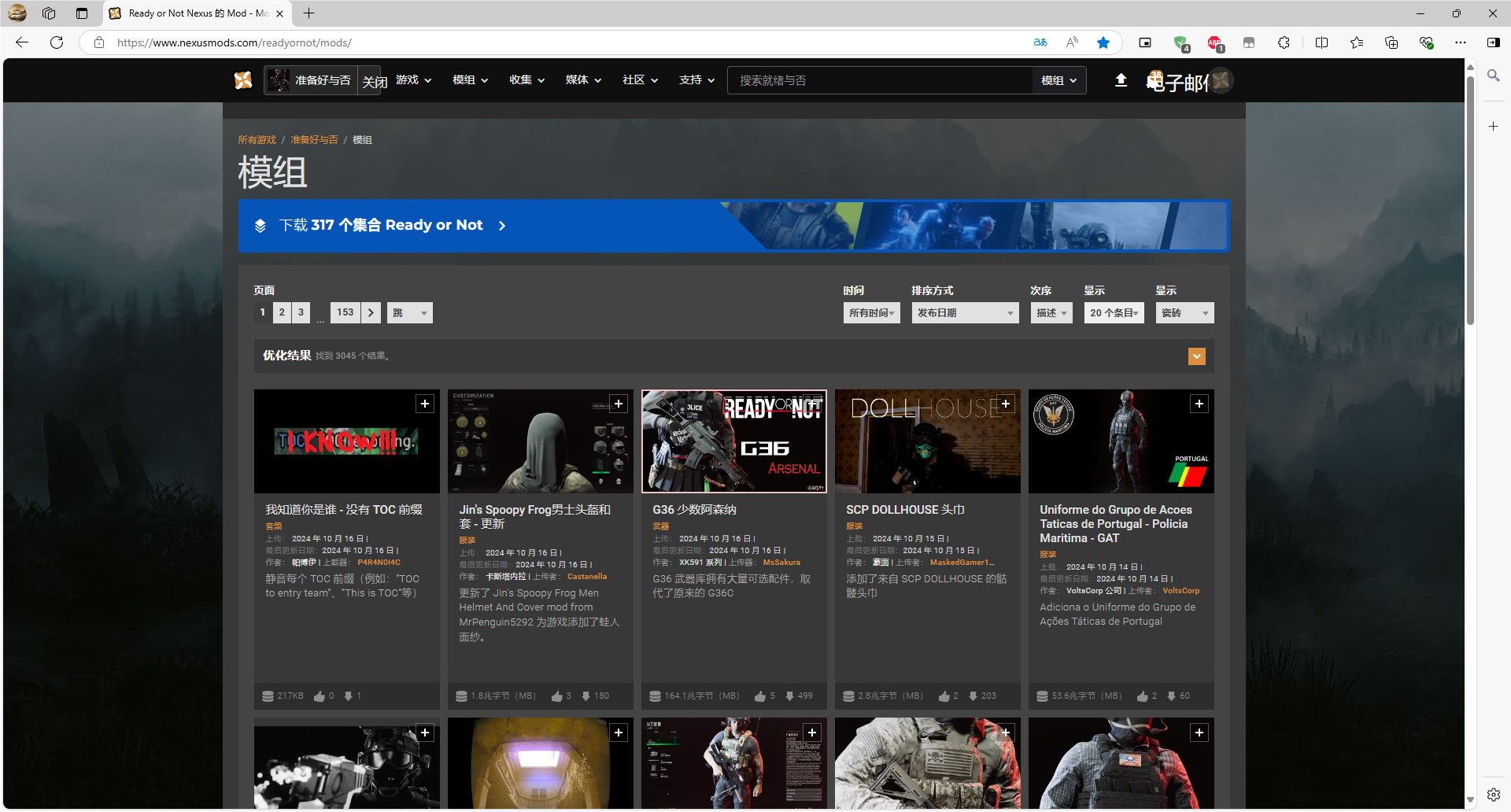Go to page 2
This screenshot has width=1511, height=812.
282,312
